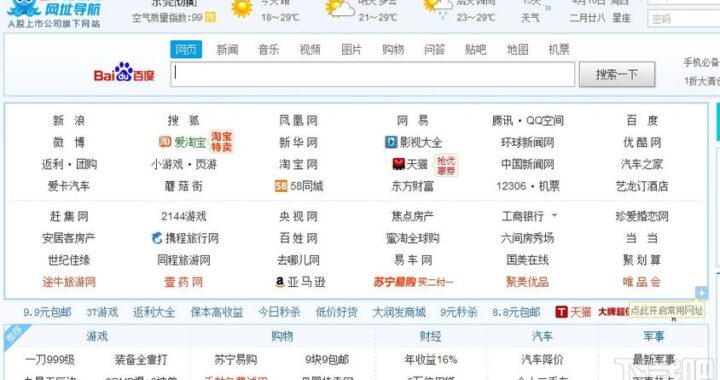Open the 赶集网 link
This screenshot has width=720, height=380.
[x=69, y=216]
